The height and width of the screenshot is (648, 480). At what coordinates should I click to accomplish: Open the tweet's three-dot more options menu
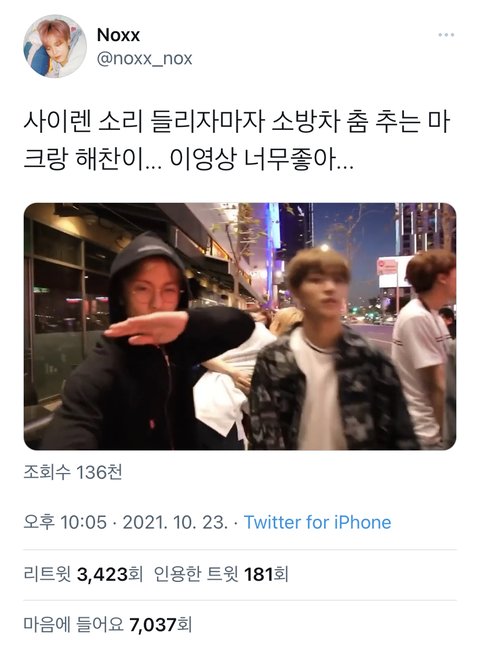tap(446, 35)
